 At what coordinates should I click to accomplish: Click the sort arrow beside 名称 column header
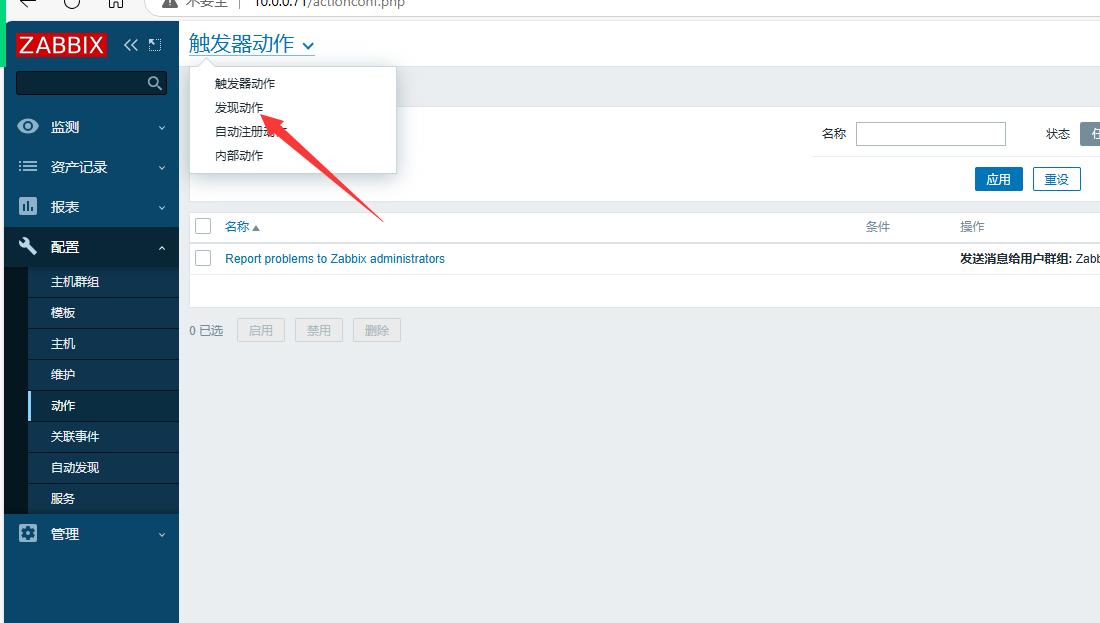point(256,228)
